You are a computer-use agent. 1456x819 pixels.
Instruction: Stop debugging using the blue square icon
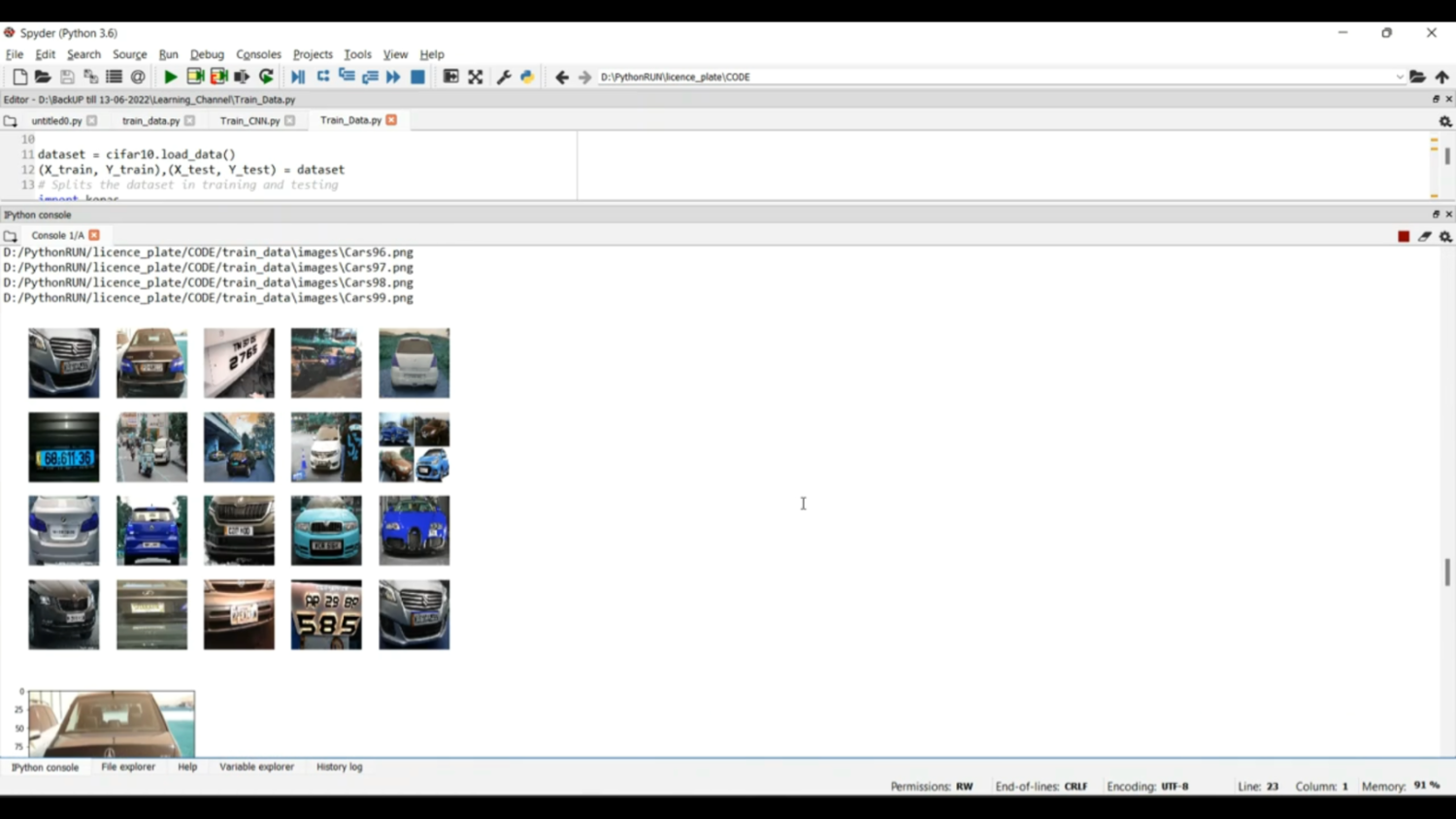[x=417, y=77]
